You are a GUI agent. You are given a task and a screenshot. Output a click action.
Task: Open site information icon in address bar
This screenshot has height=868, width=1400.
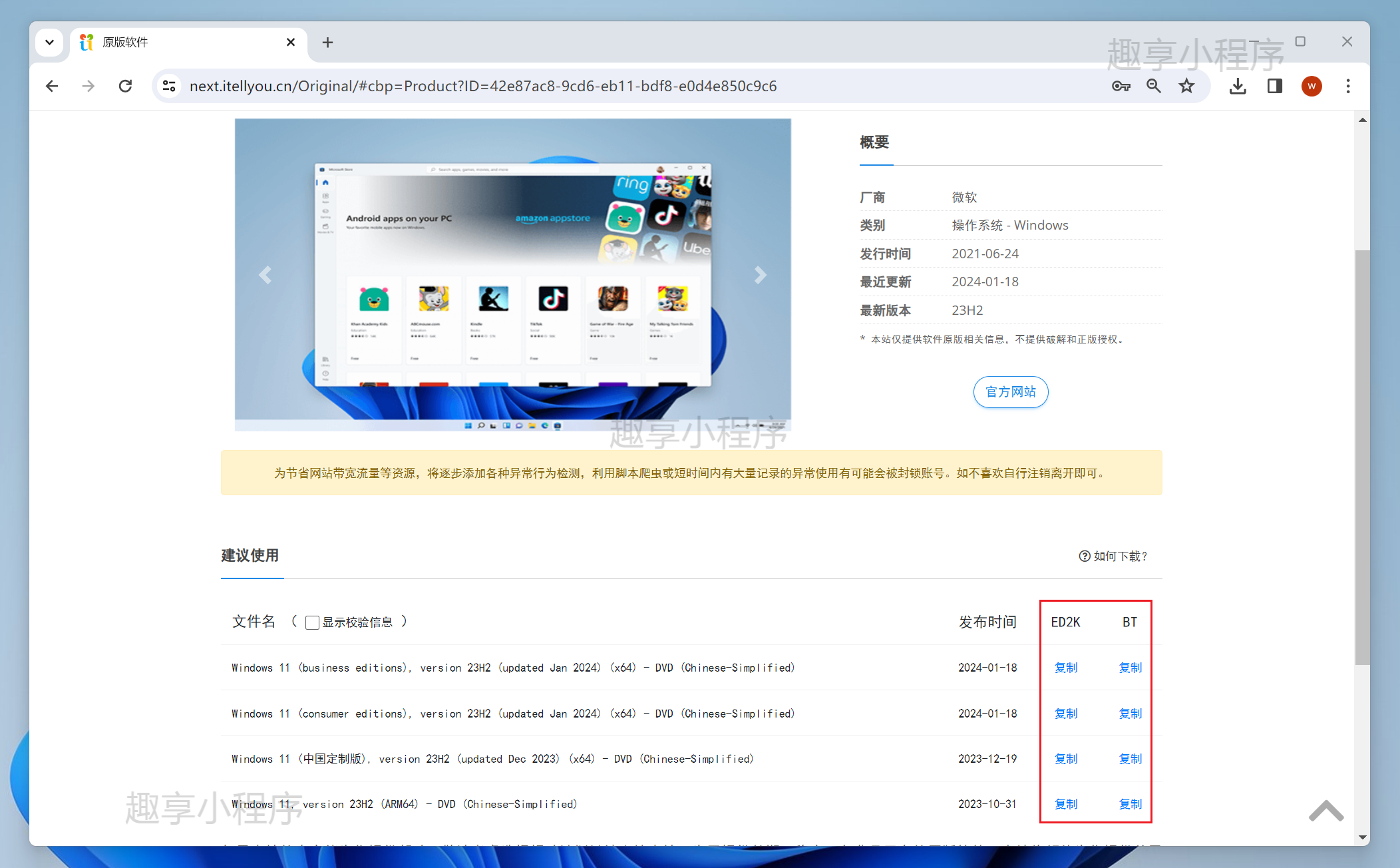point(169,86)
